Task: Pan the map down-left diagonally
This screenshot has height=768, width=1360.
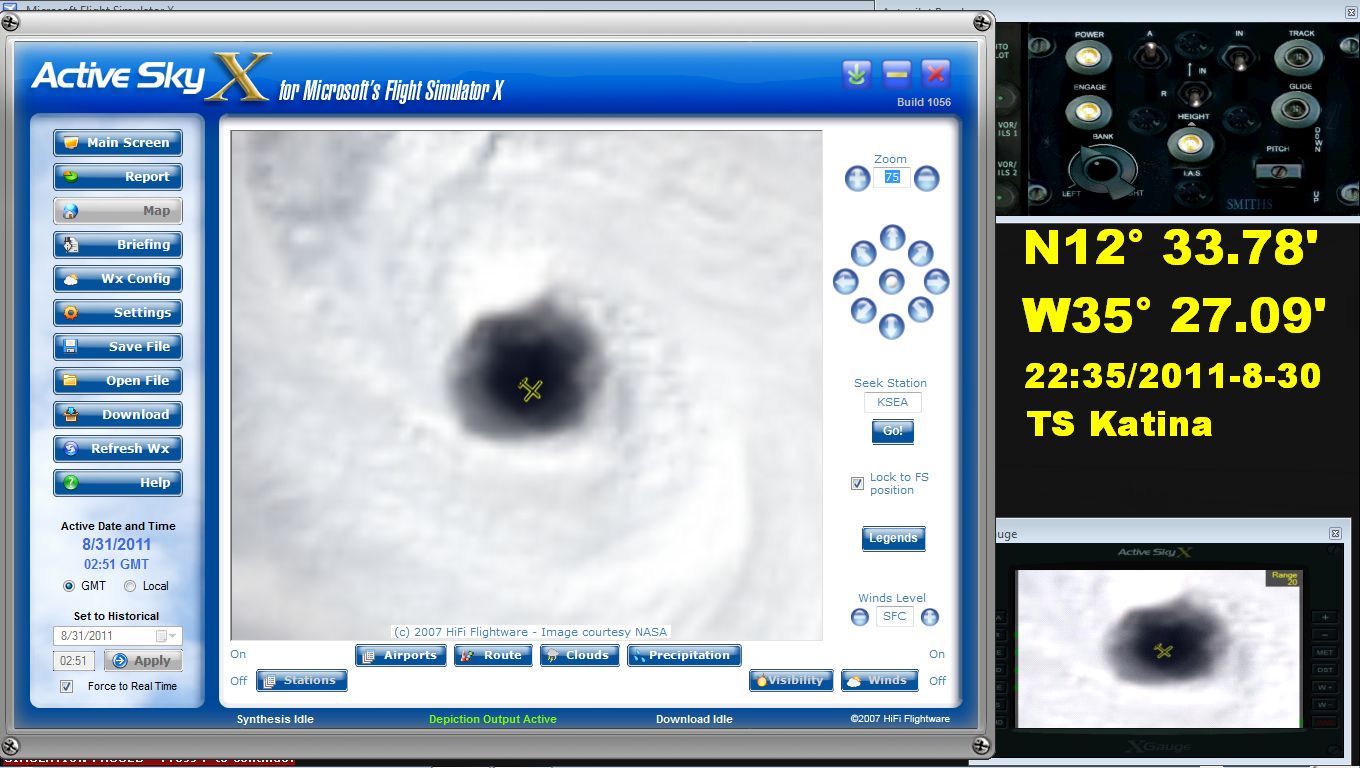Action: 863,311
